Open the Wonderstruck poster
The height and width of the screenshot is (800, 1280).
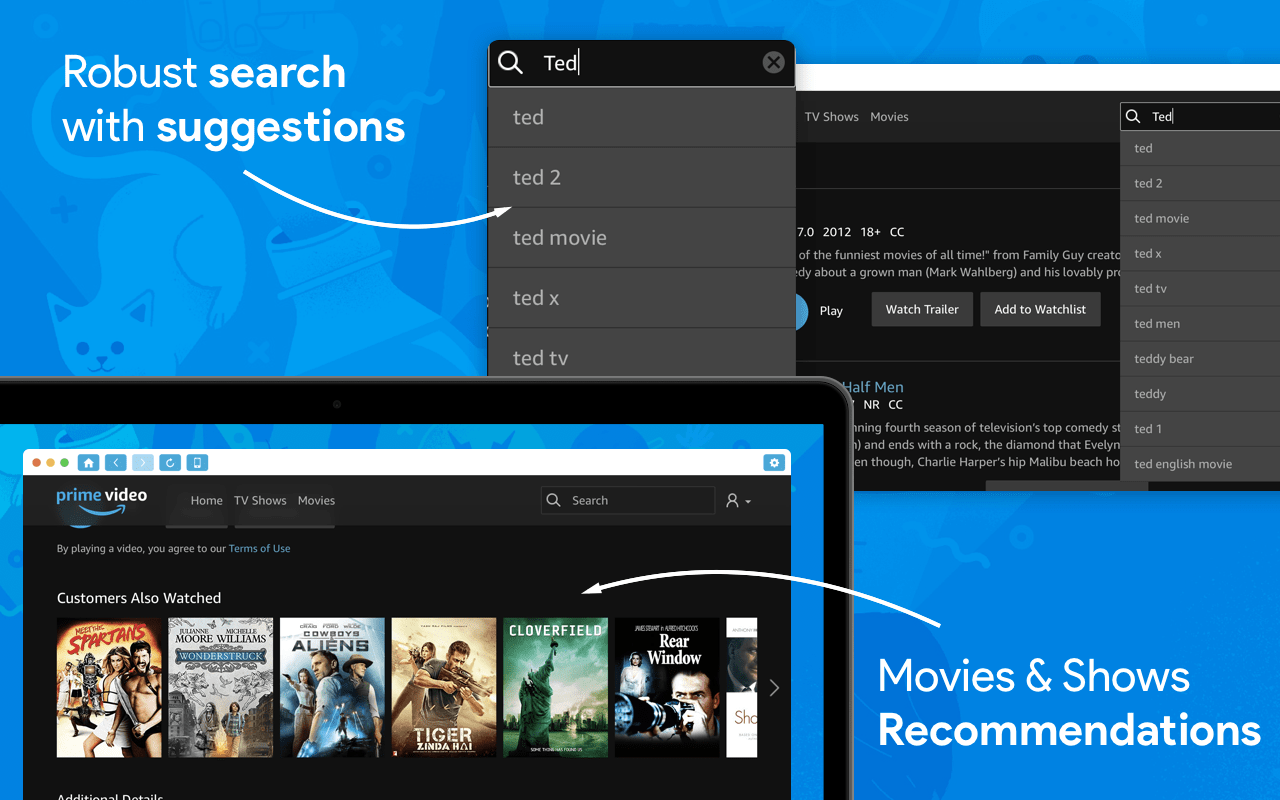point(221,687)
